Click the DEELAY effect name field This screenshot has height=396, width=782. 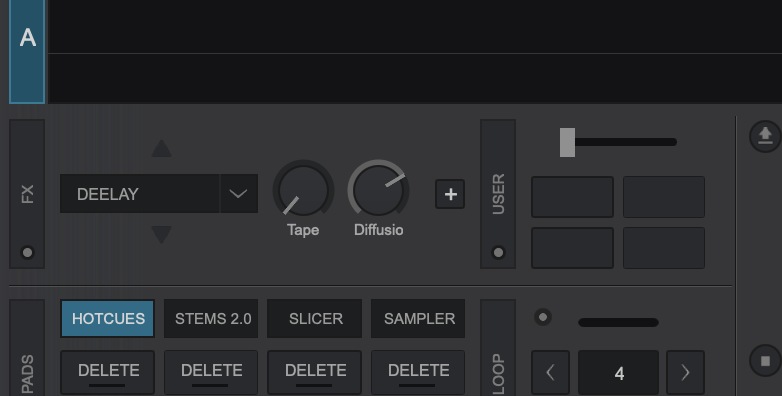coord(140,194)
